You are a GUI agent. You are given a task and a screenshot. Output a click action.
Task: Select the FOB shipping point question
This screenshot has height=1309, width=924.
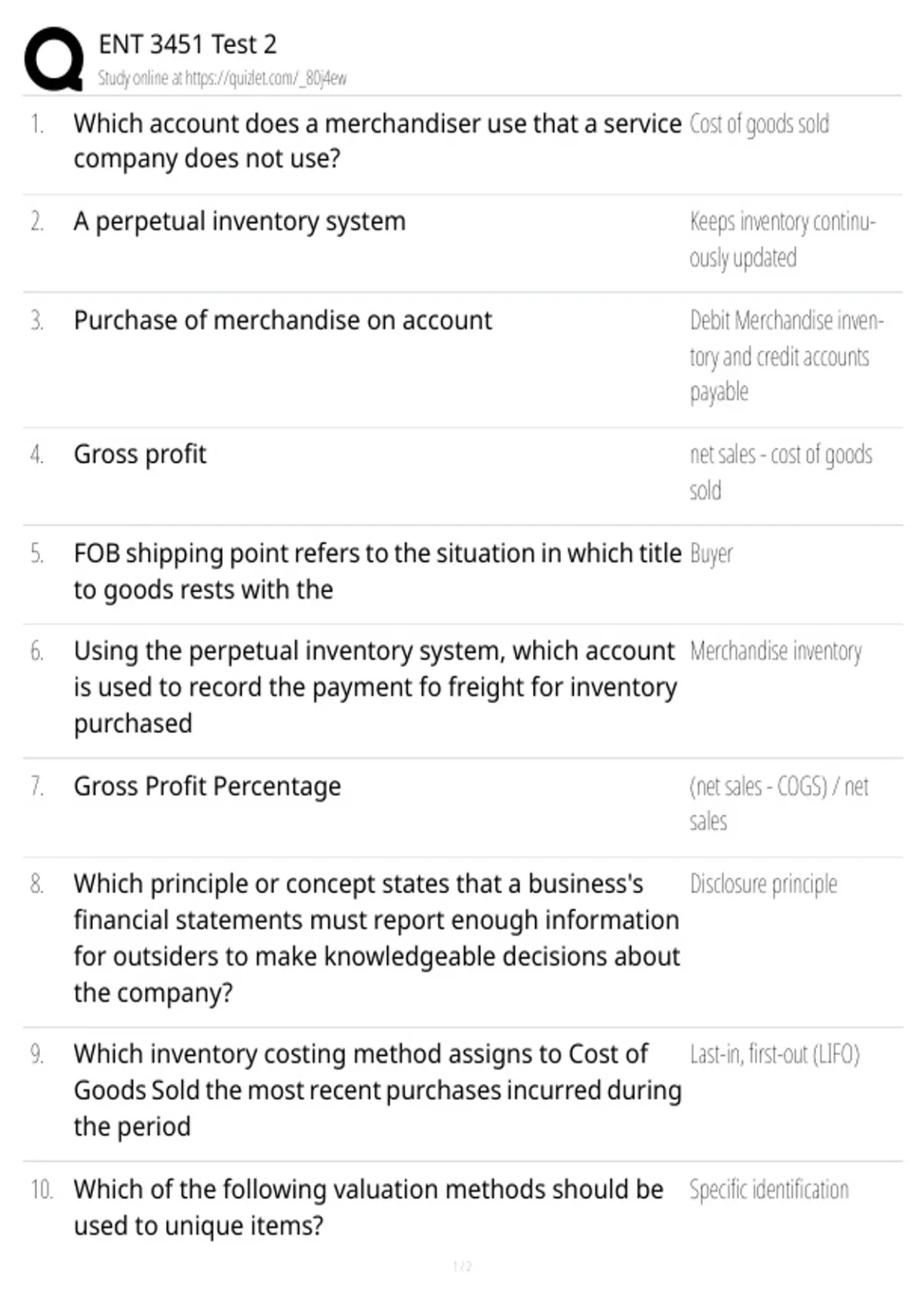pos(377,571)
